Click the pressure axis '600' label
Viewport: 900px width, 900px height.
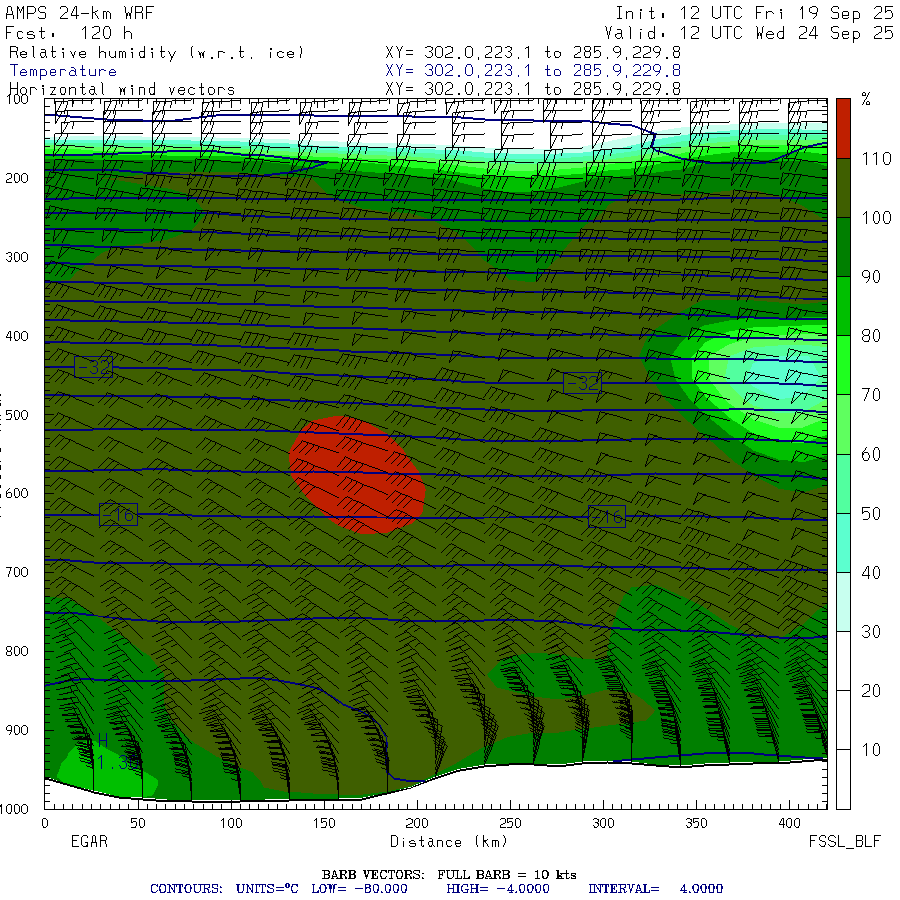coord(17,493)
